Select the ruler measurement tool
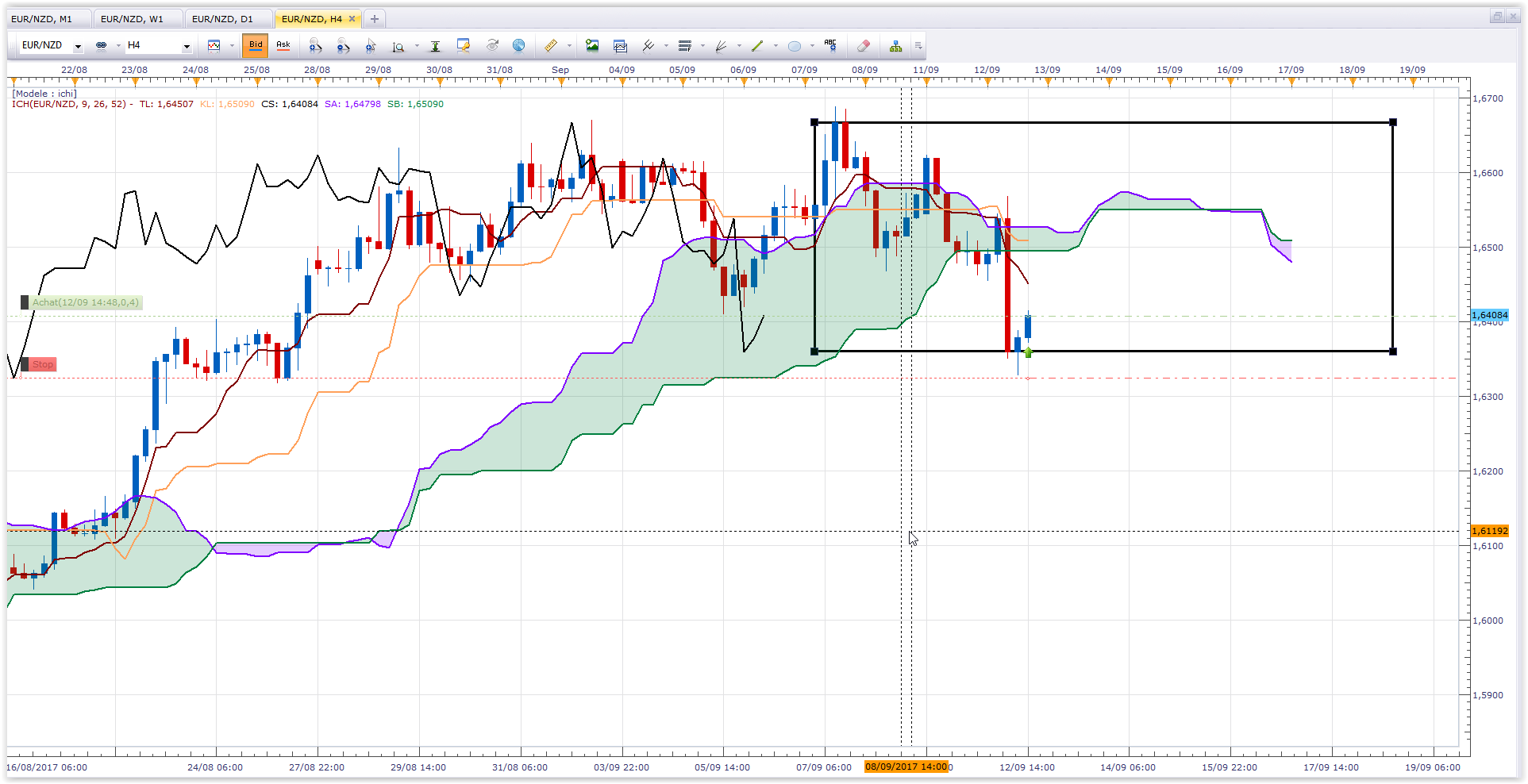The height and width of the screenshot is (784, 1528). click(551, 46)
